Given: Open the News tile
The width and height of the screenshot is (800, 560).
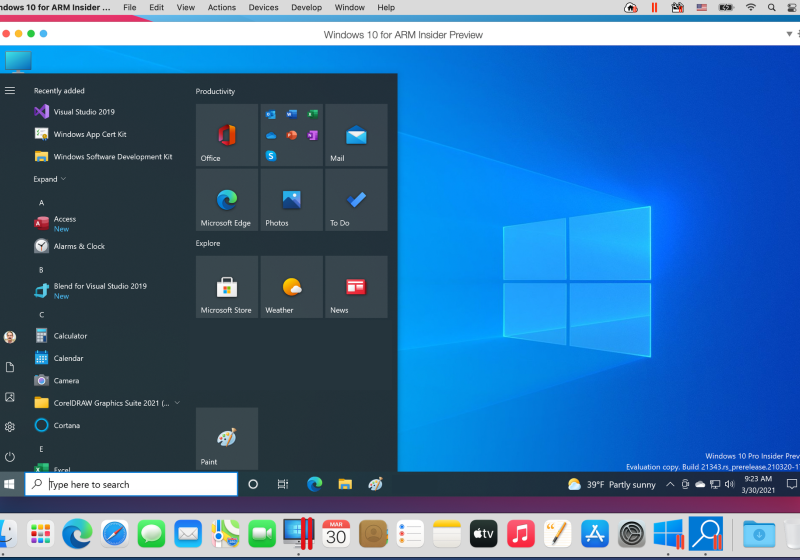Looking at the screenshot, I should (x=356, y=287).
